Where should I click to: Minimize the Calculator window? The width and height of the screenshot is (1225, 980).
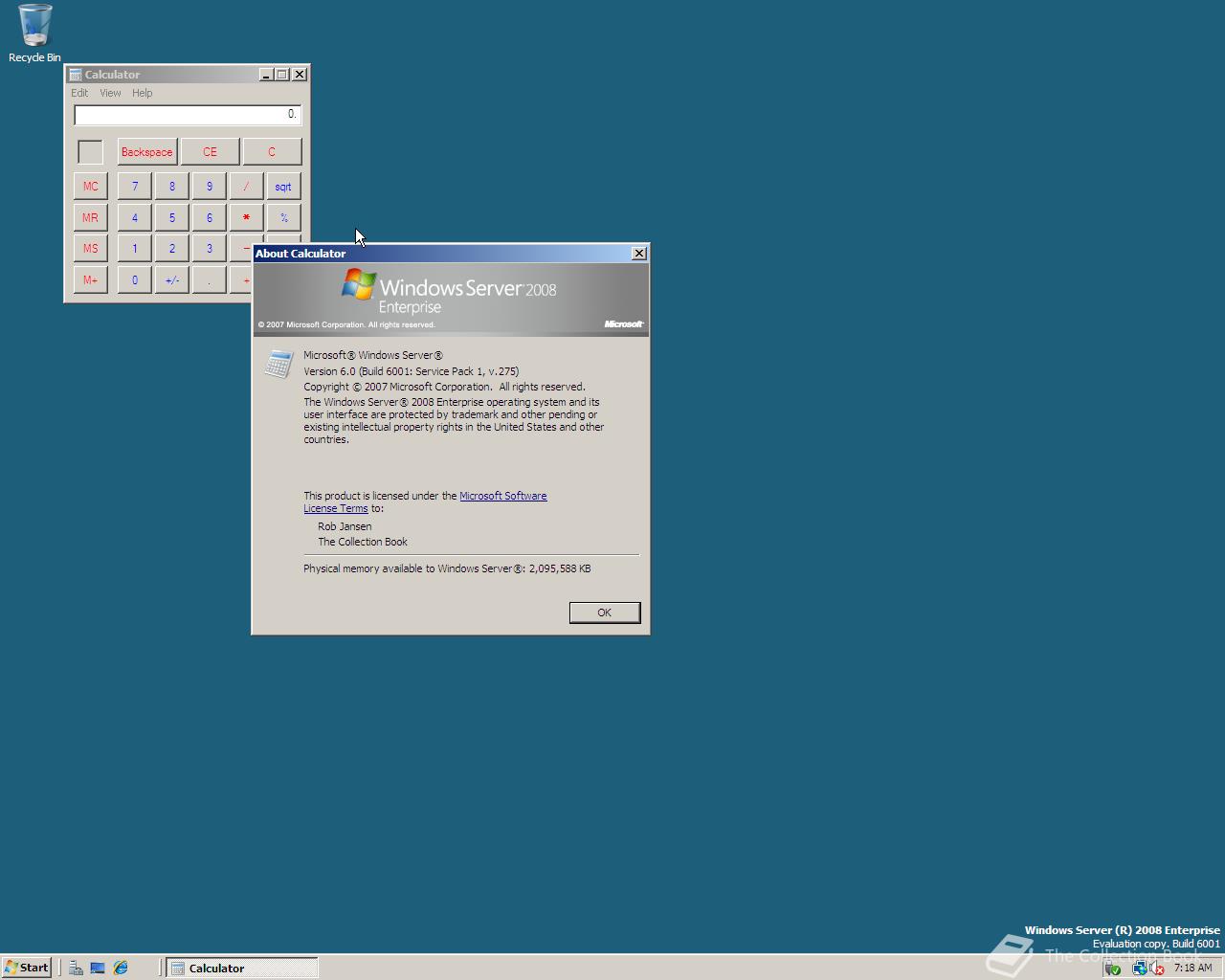[x=266, y=75]
